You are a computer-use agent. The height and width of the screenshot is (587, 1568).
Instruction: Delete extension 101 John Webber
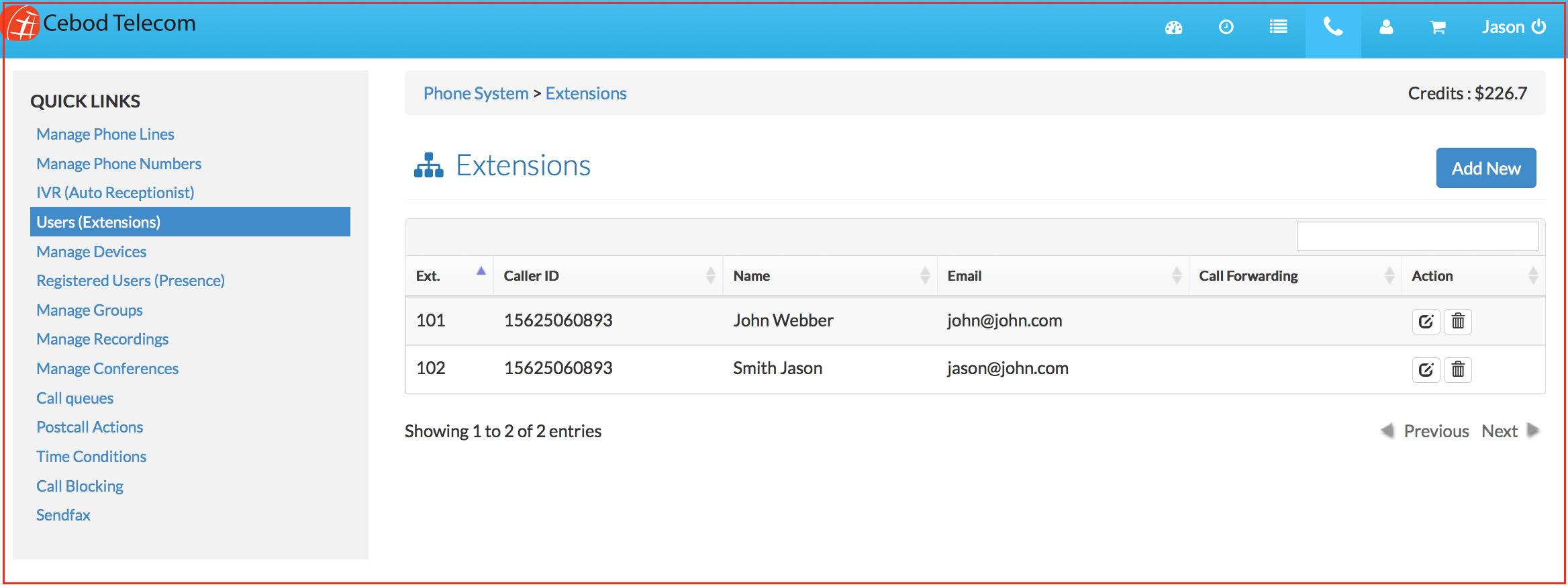click(x=1458, y=322)
